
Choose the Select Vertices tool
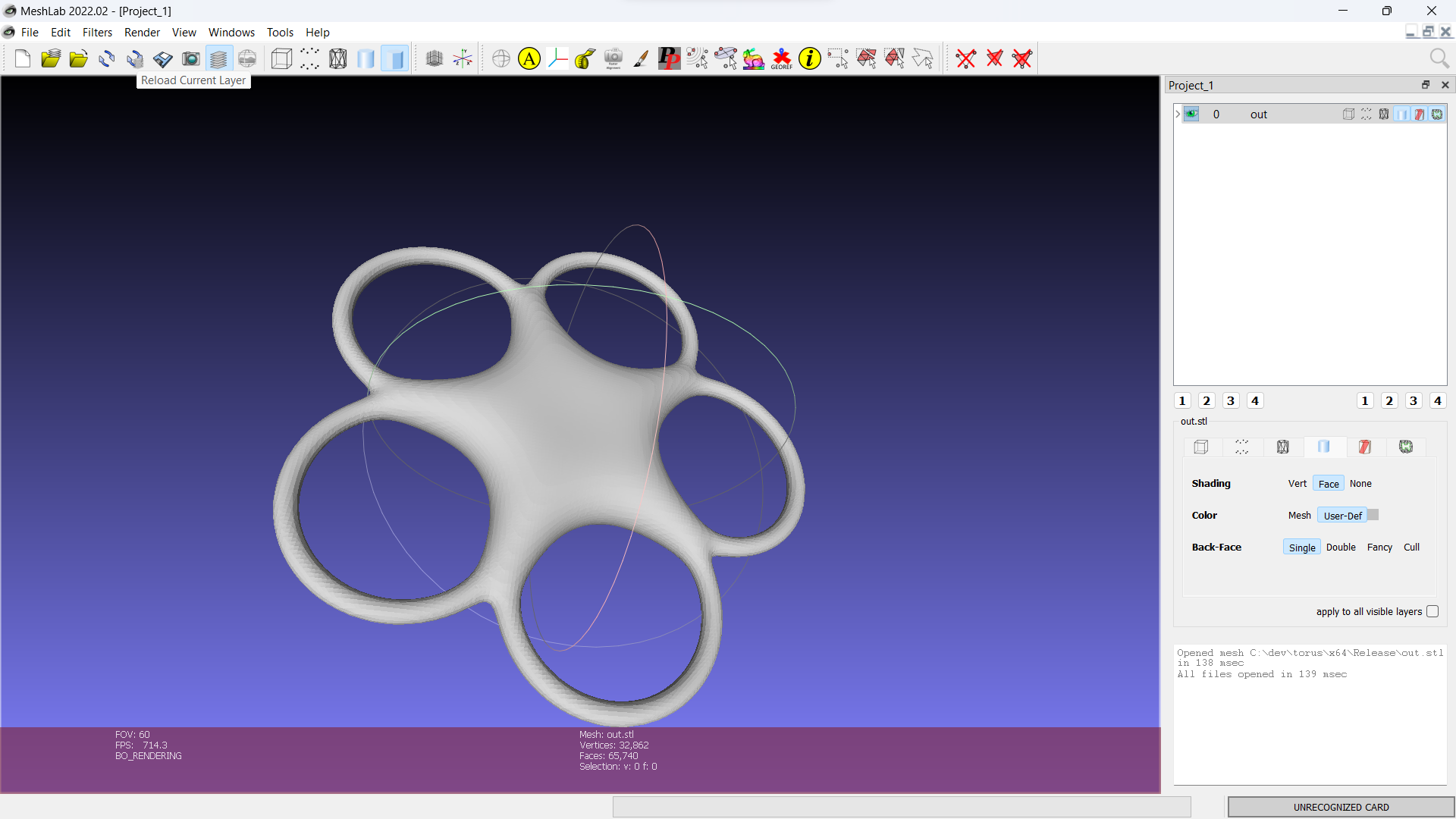tap(838, 58)
